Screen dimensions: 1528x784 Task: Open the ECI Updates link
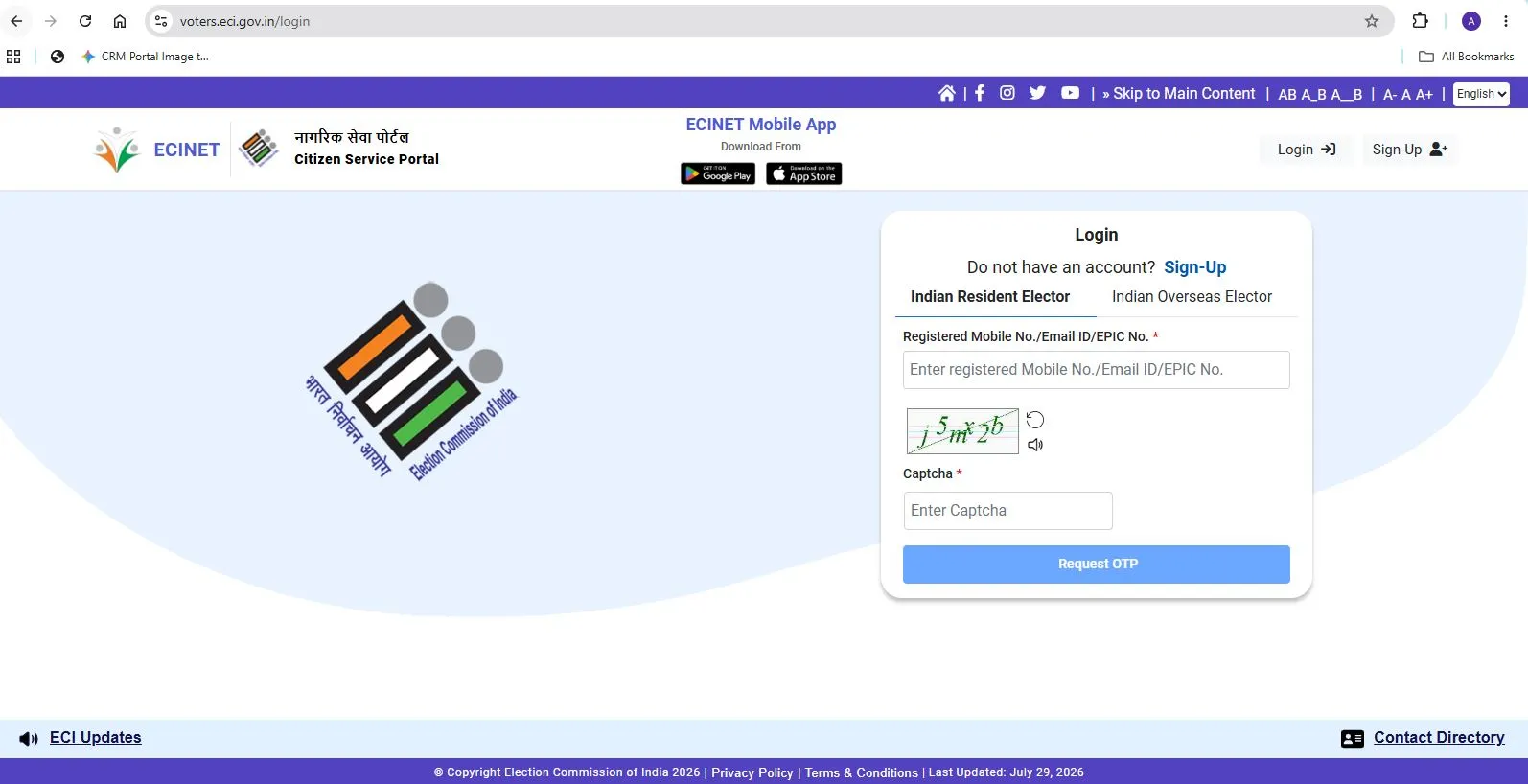tap(96, 738)
